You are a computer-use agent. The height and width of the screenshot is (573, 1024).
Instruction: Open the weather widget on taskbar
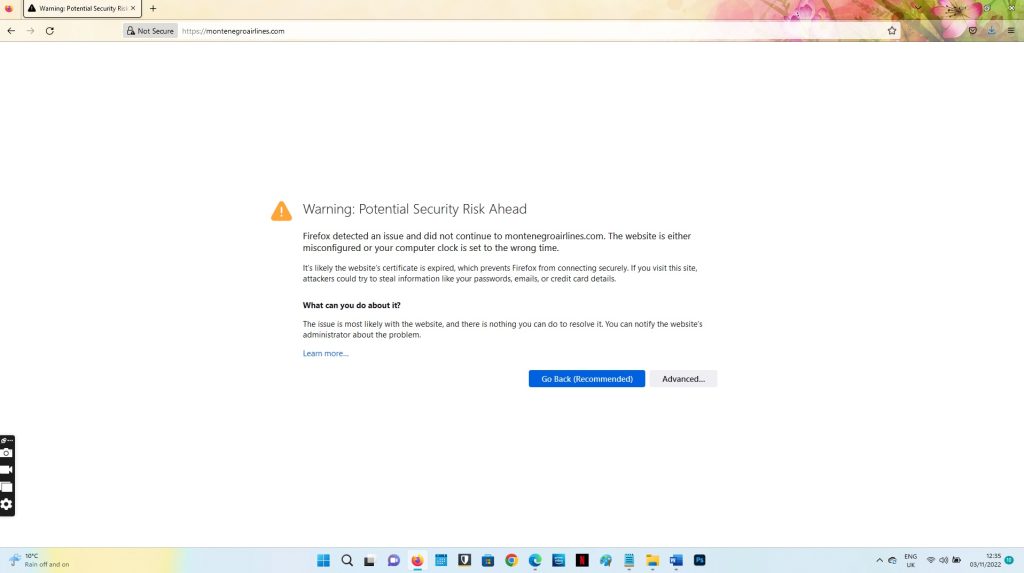[39, 560]
